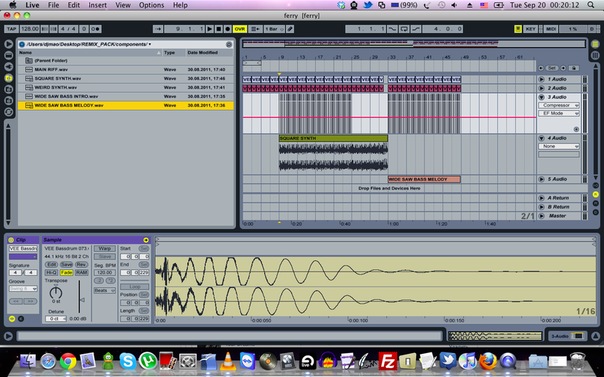Unfold the 5 Audio track

point(541,179)
